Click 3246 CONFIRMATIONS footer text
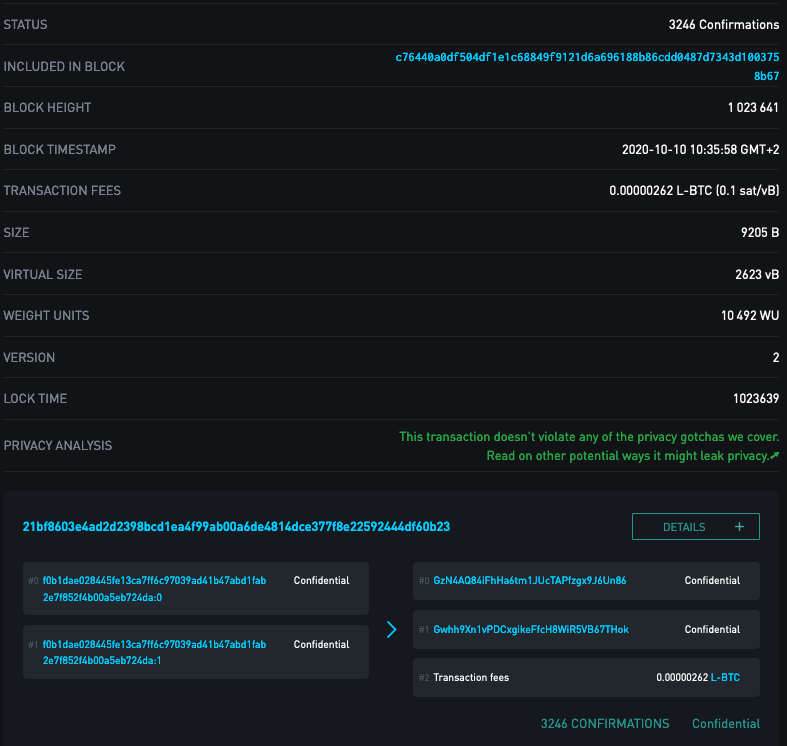Image resolution: width=787 pixels, height=746 pixels. [605, 723]
